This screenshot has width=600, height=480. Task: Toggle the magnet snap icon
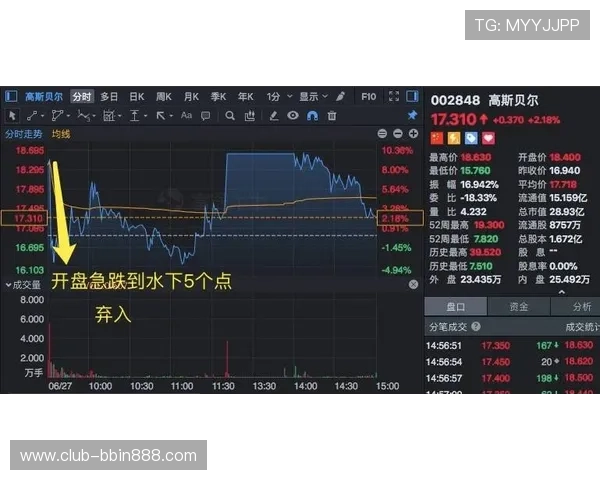[x=312, y=116]
